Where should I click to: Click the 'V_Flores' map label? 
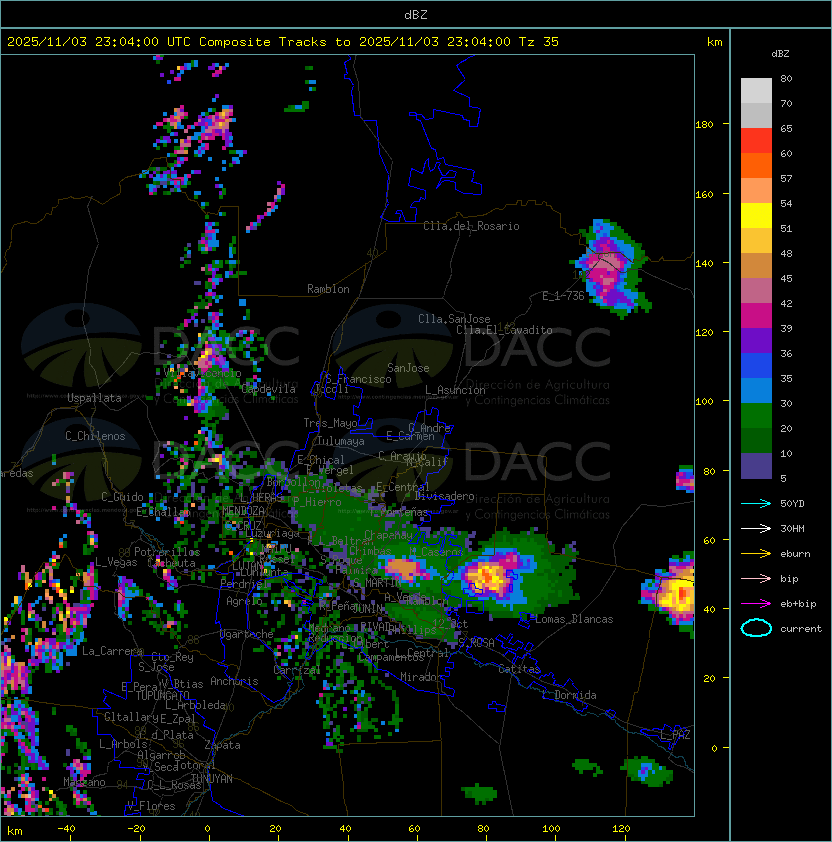click(151, 806)
